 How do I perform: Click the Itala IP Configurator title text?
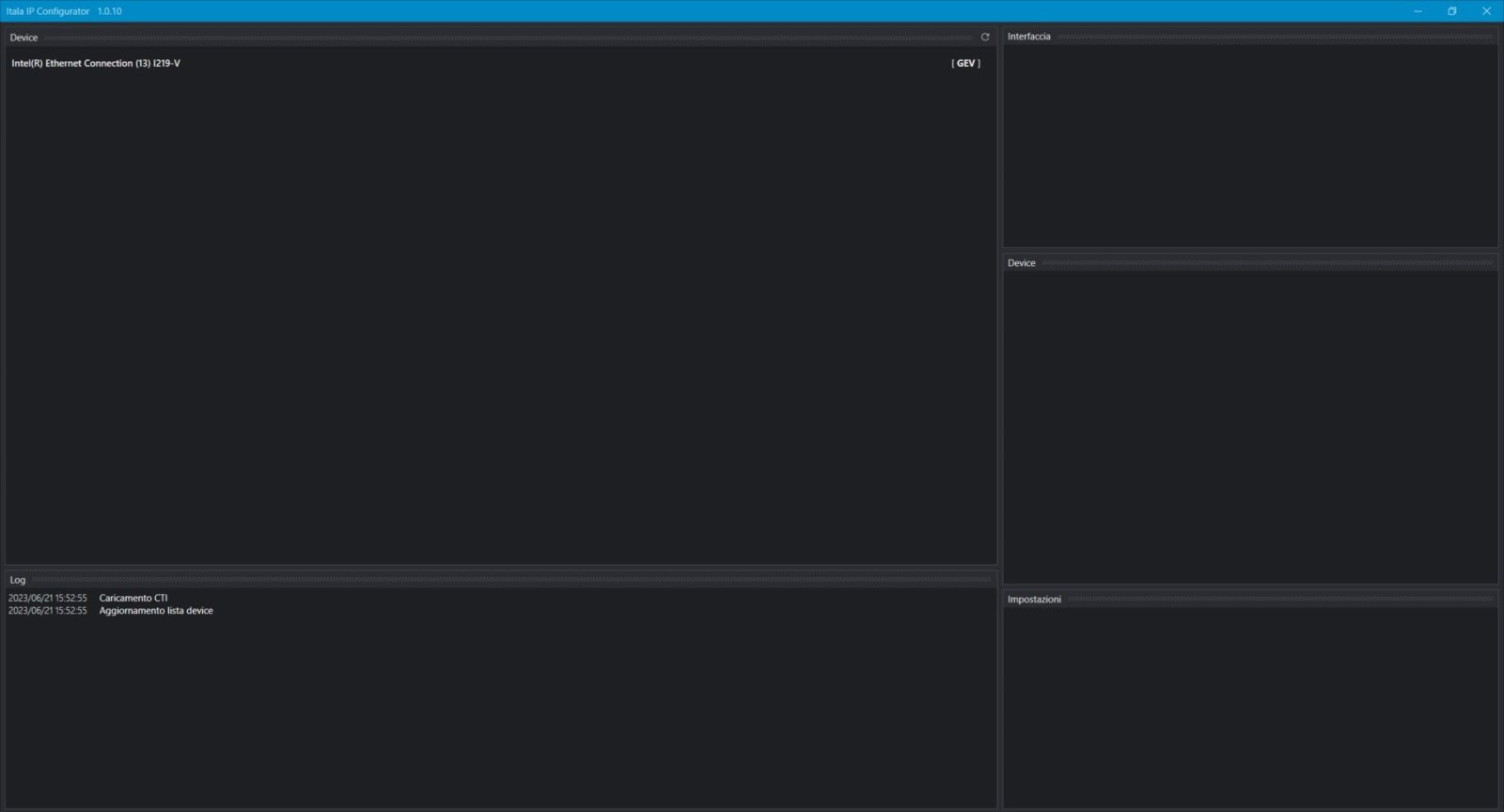click(48, 11)
